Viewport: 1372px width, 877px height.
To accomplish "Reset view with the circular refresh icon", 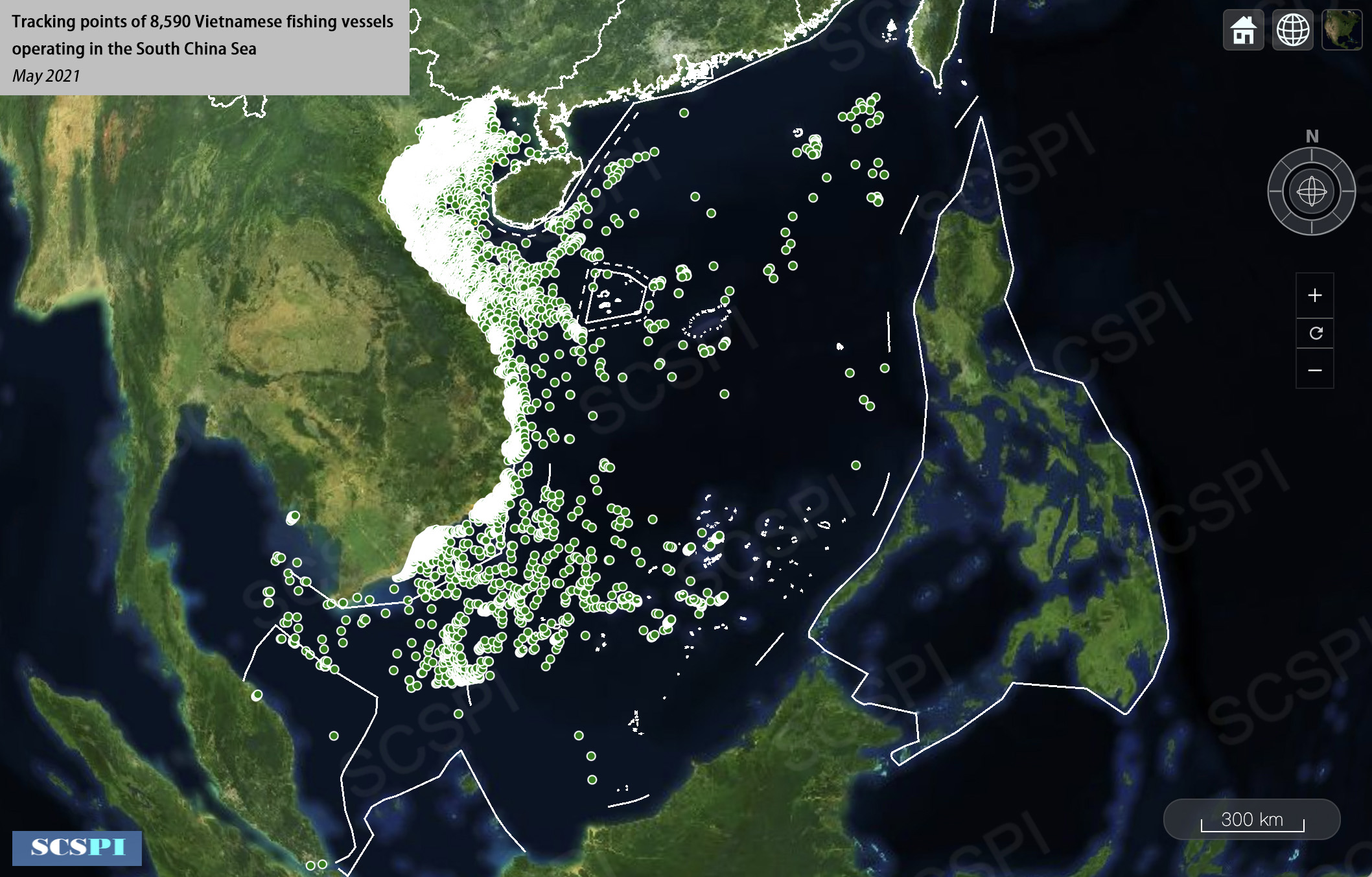I will click(x=1314, y=333).
